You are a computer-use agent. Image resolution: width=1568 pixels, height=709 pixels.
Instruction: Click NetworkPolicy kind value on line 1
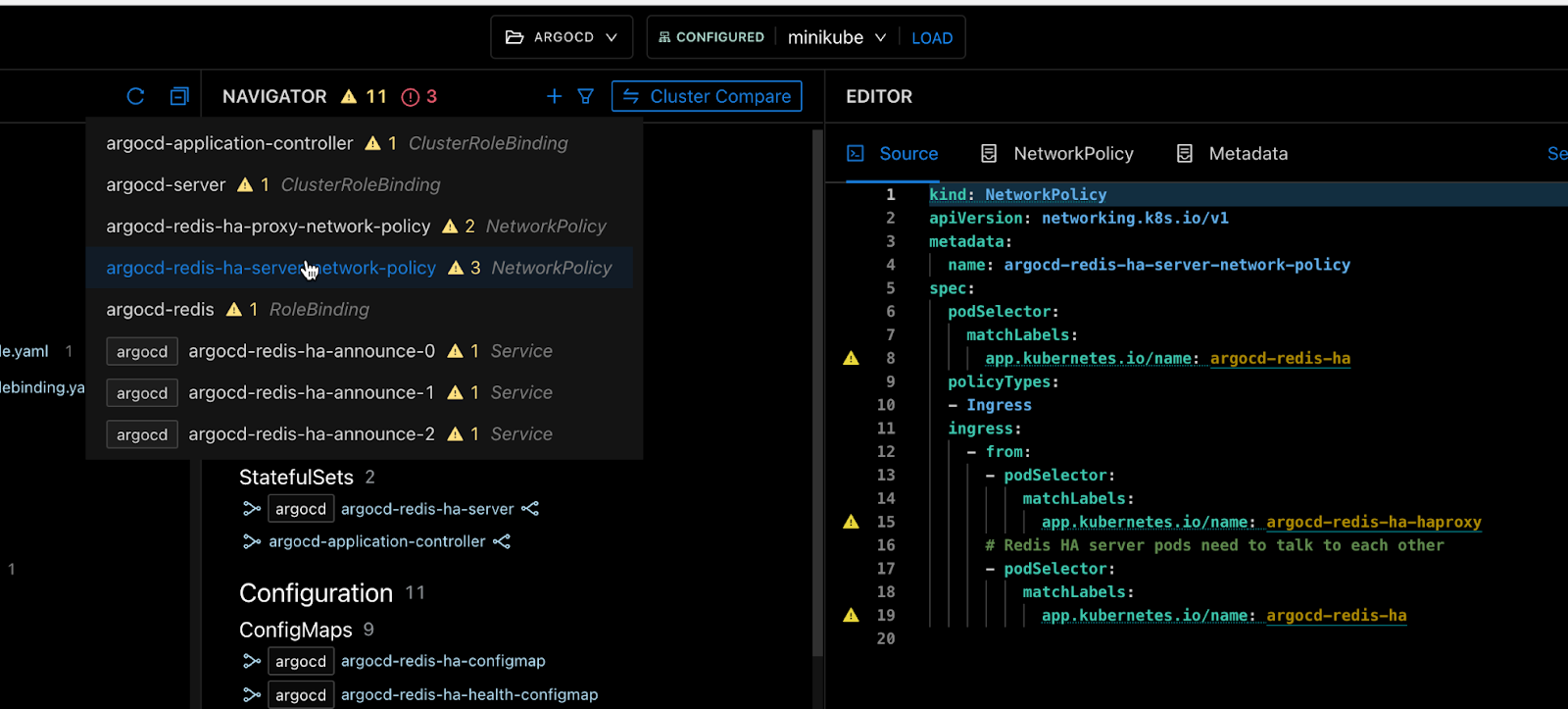[x=1046, y=194]
